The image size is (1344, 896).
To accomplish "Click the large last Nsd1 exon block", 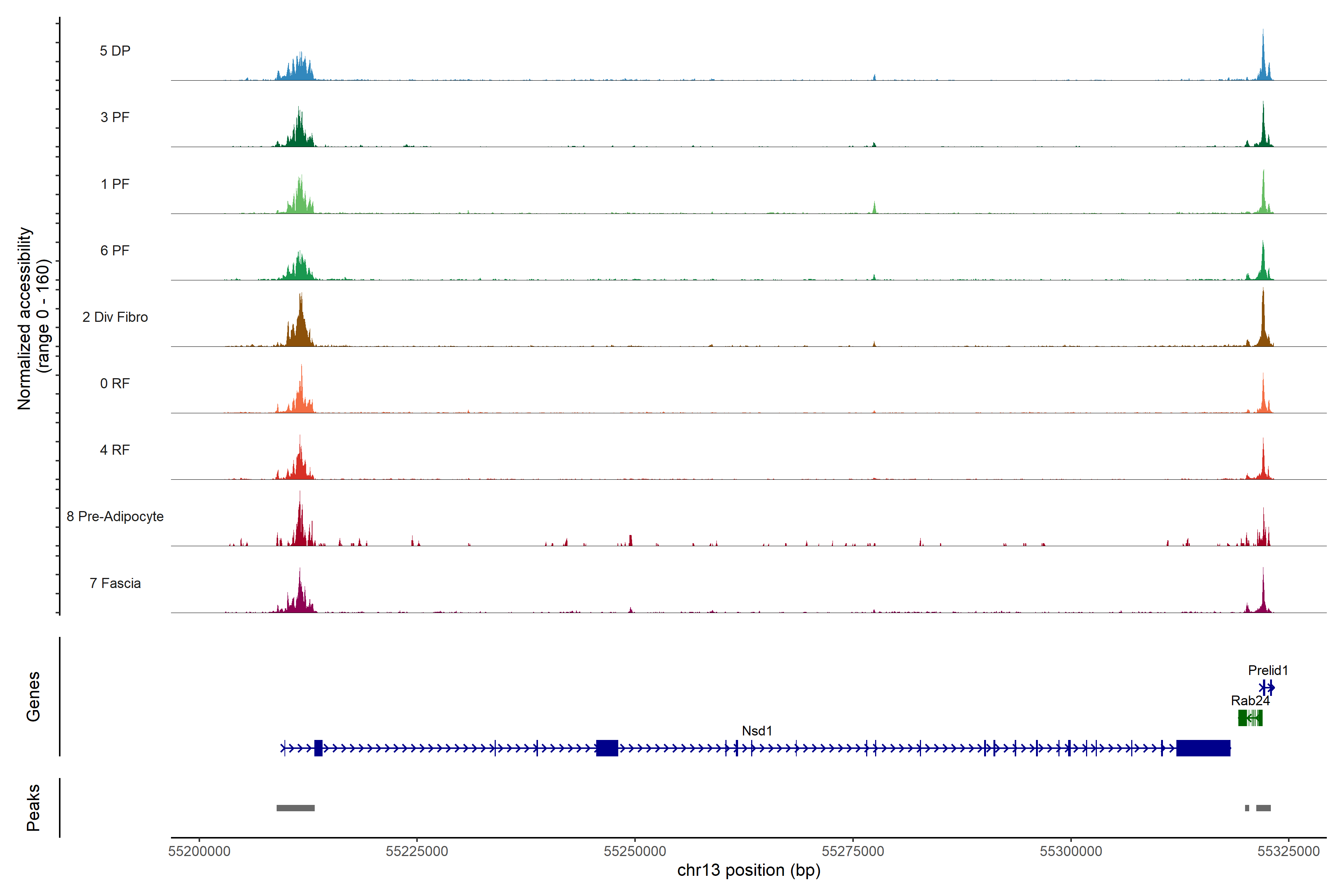I will pos(1203,748).
